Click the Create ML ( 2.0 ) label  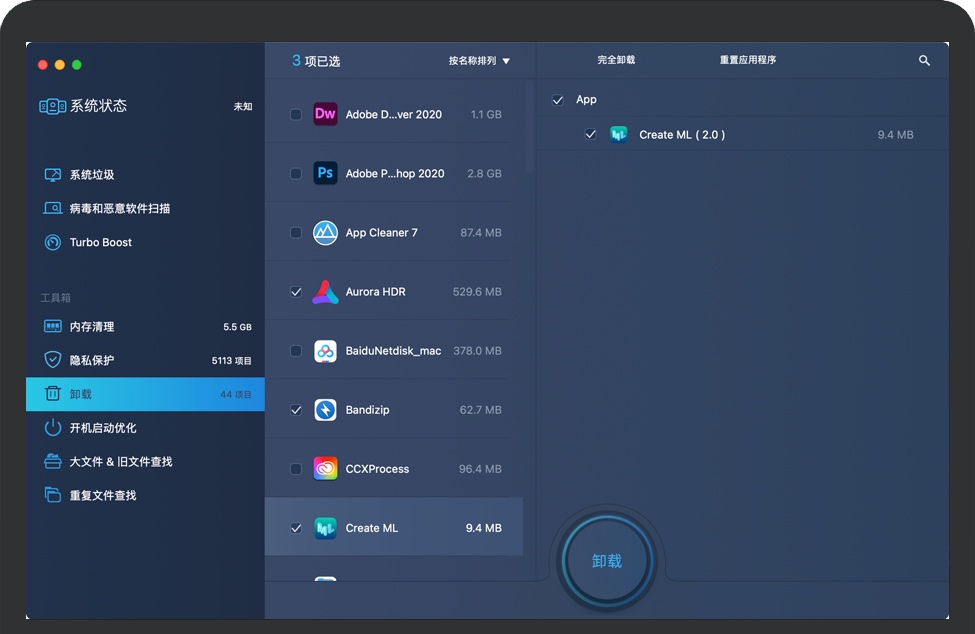click(682, 135)
